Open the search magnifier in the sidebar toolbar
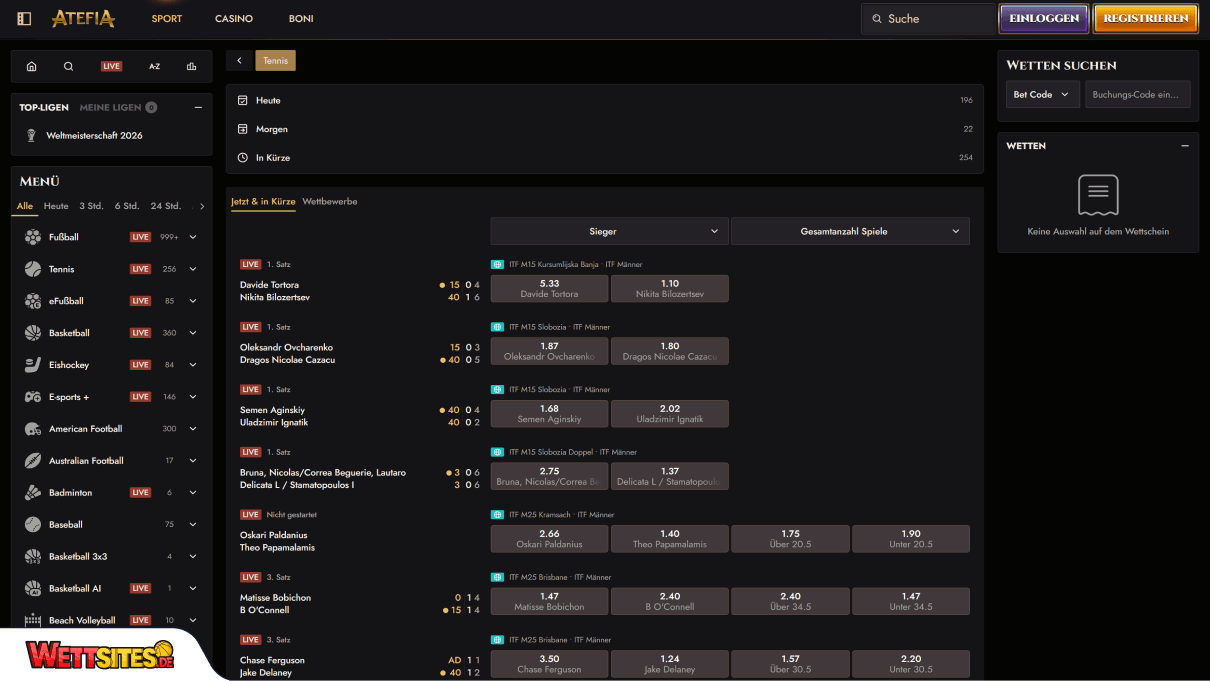 pyautogui.click(x=68, y=67)
